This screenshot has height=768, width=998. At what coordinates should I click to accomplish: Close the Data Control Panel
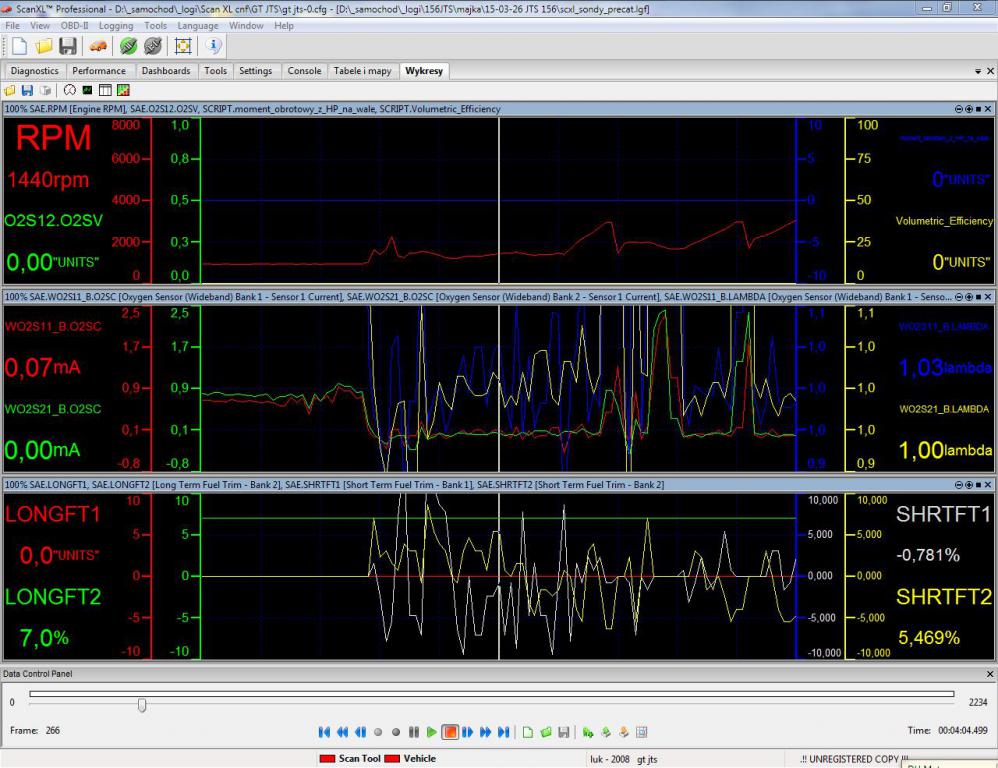click(x=990, y=674)
